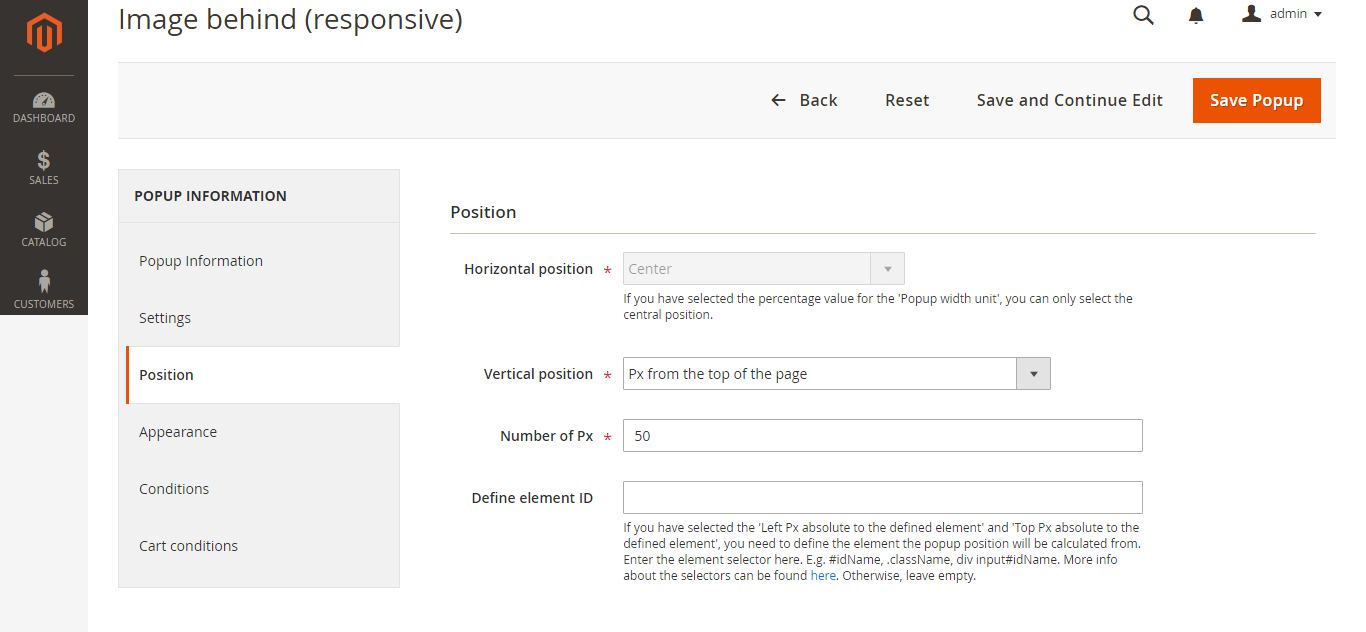
Task: Click the Magento logo icon
Action: 44,33
